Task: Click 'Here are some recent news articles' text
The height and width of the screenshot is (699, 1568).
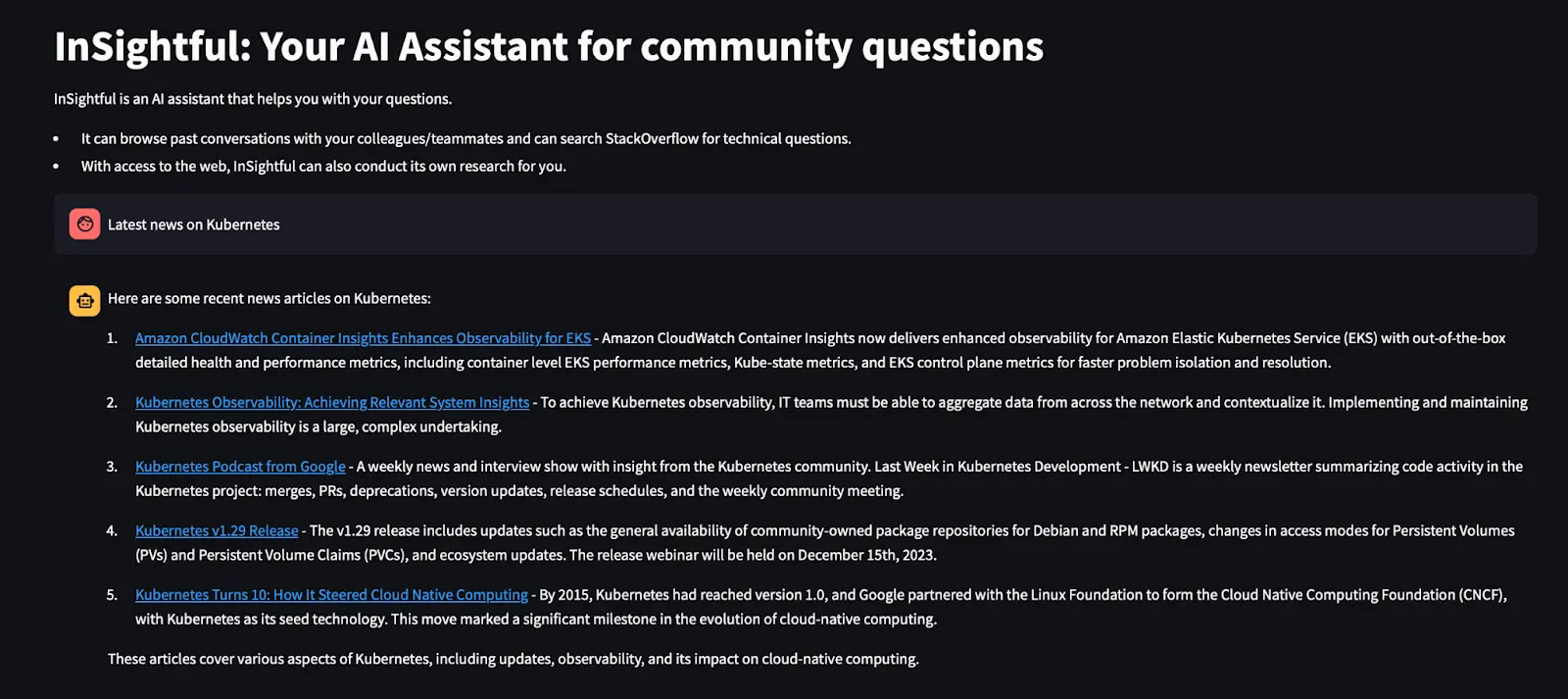Action: [269, 298]
